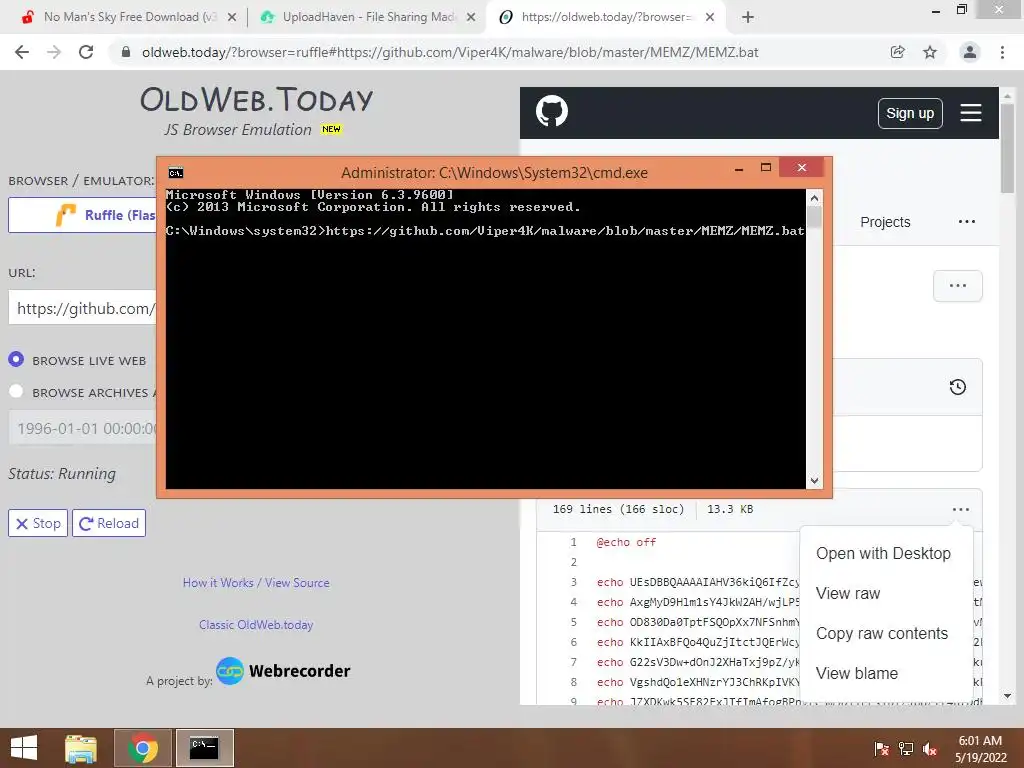Click the file history clock icon

(x=957, y=387)
